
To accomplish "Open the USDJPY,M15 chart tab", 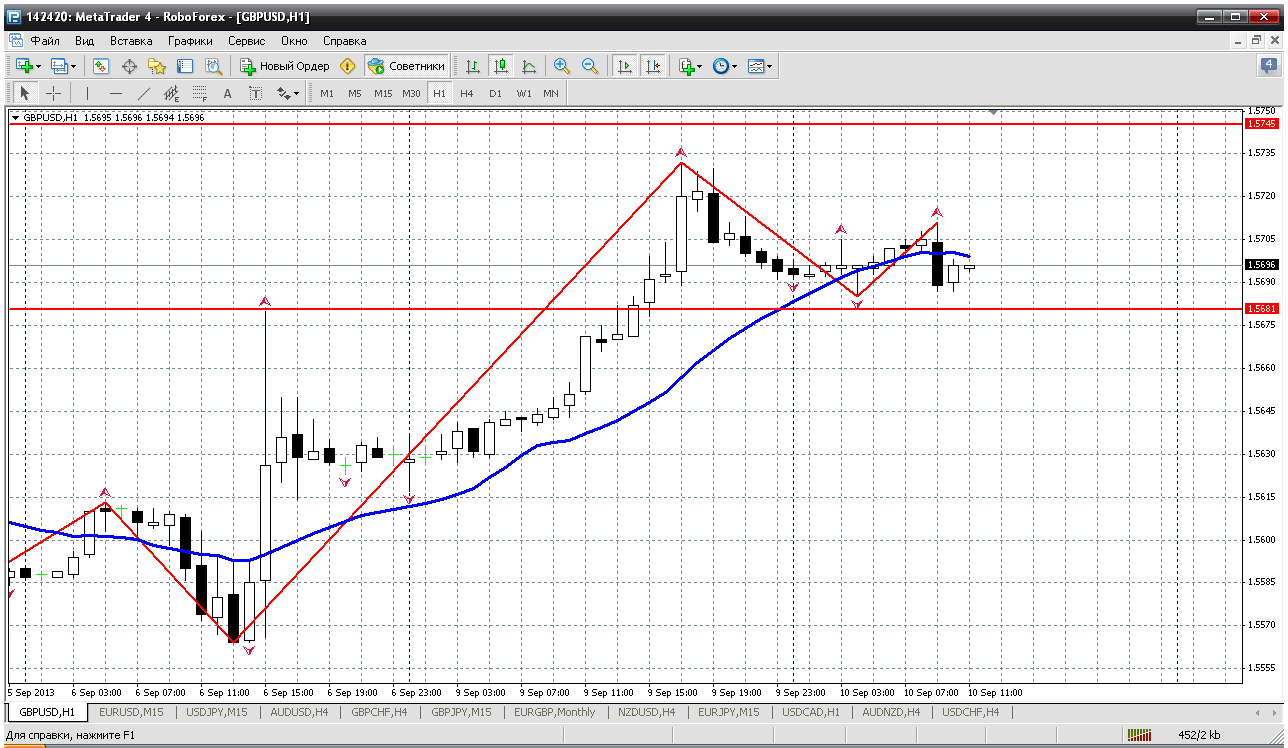I will 216,712.
